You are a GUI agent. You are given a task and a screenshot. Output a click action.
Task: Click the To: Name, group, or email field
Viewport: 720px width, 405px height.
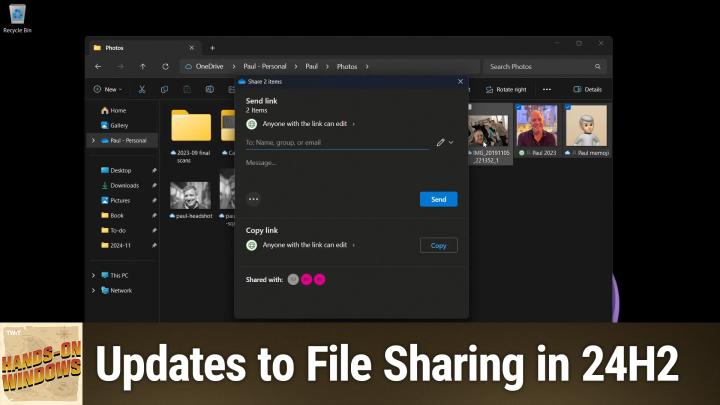click(338, 143)
